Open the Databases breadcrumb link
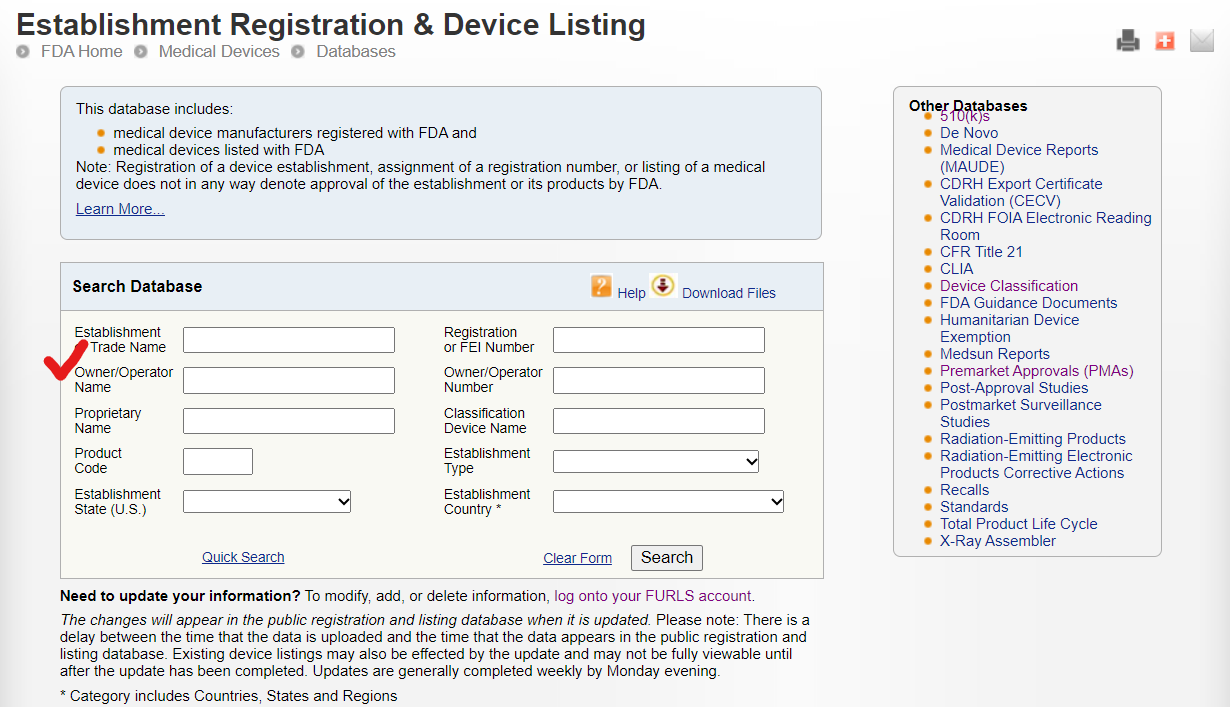 point(356,51)
